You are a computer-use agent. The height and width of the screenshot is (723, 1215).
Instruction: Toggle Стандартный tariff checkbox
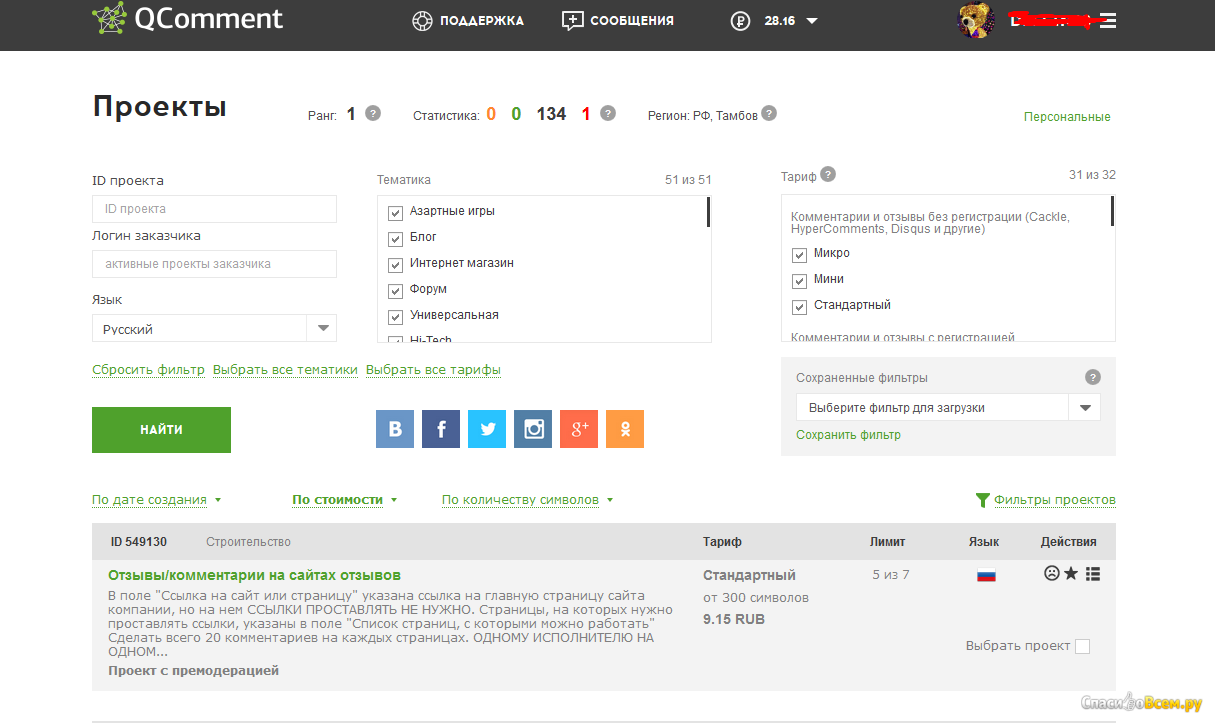pos(799,307)
